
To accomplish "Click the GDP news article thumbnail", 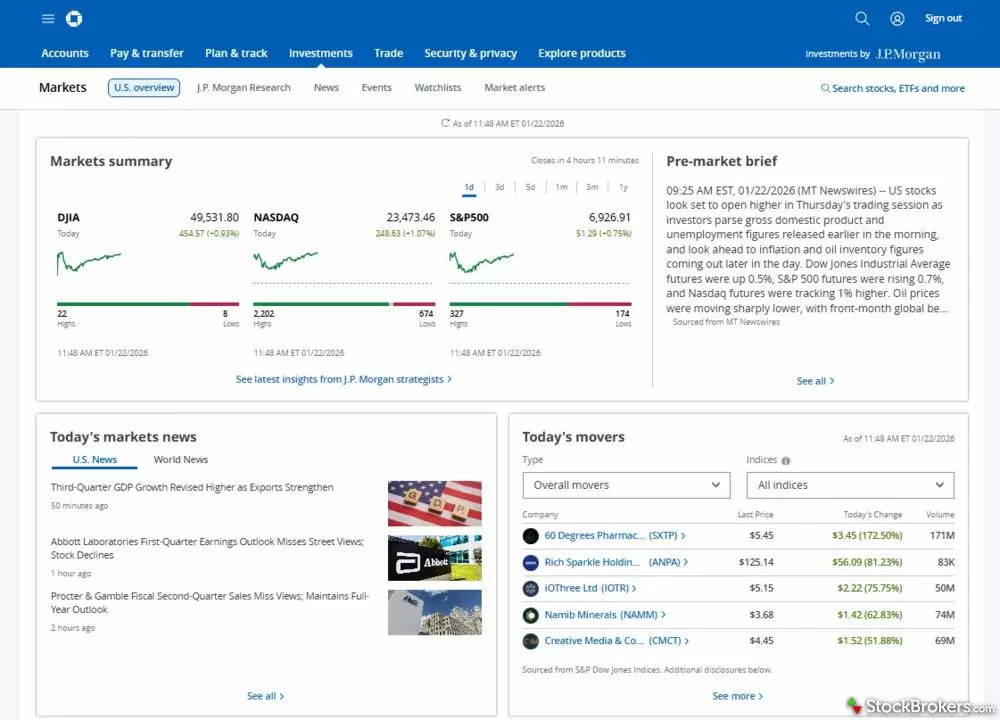I will click(434, 502).
